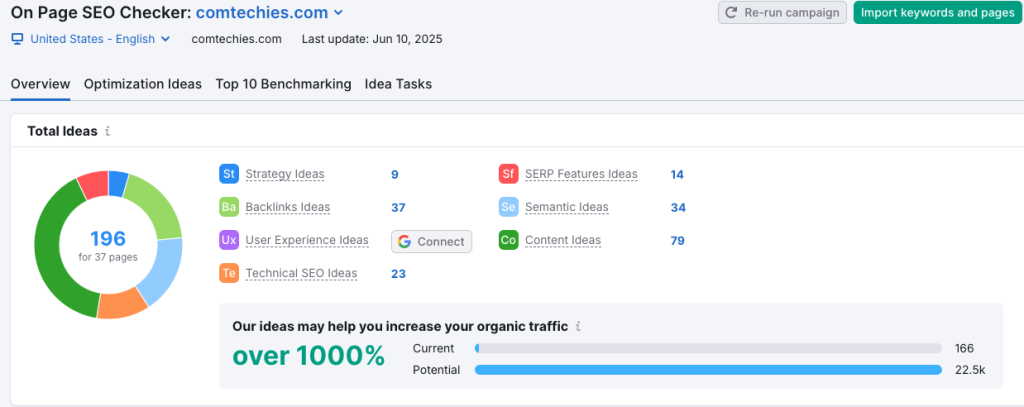1024x407 pixels.
Task: Switch to the Overview tab
Action: coord(40,84)
